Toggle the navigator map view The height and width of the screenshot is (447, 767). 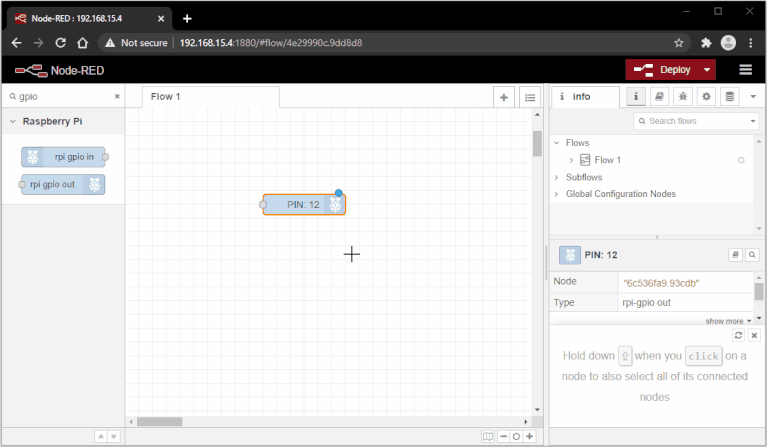pos(487,436)
